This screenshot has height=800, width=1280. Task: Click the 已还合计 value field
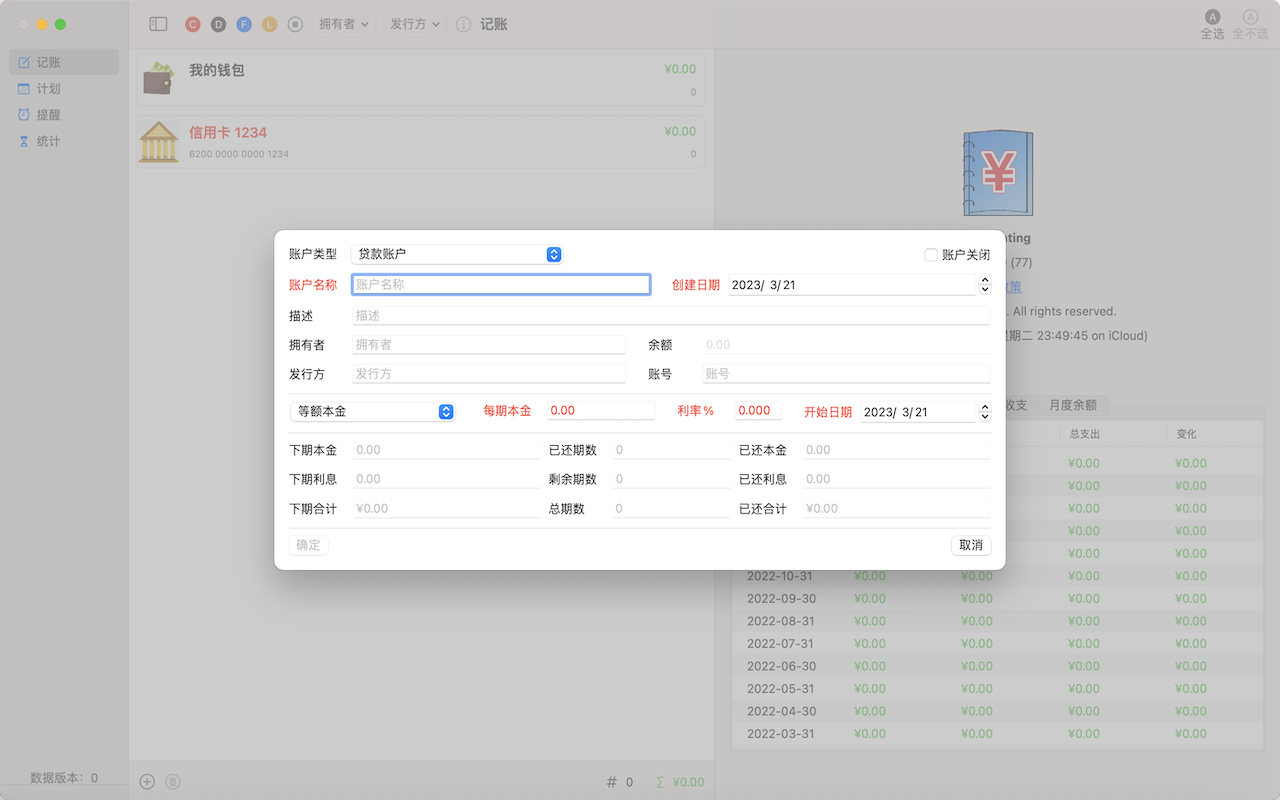click(x=896, y=509)
